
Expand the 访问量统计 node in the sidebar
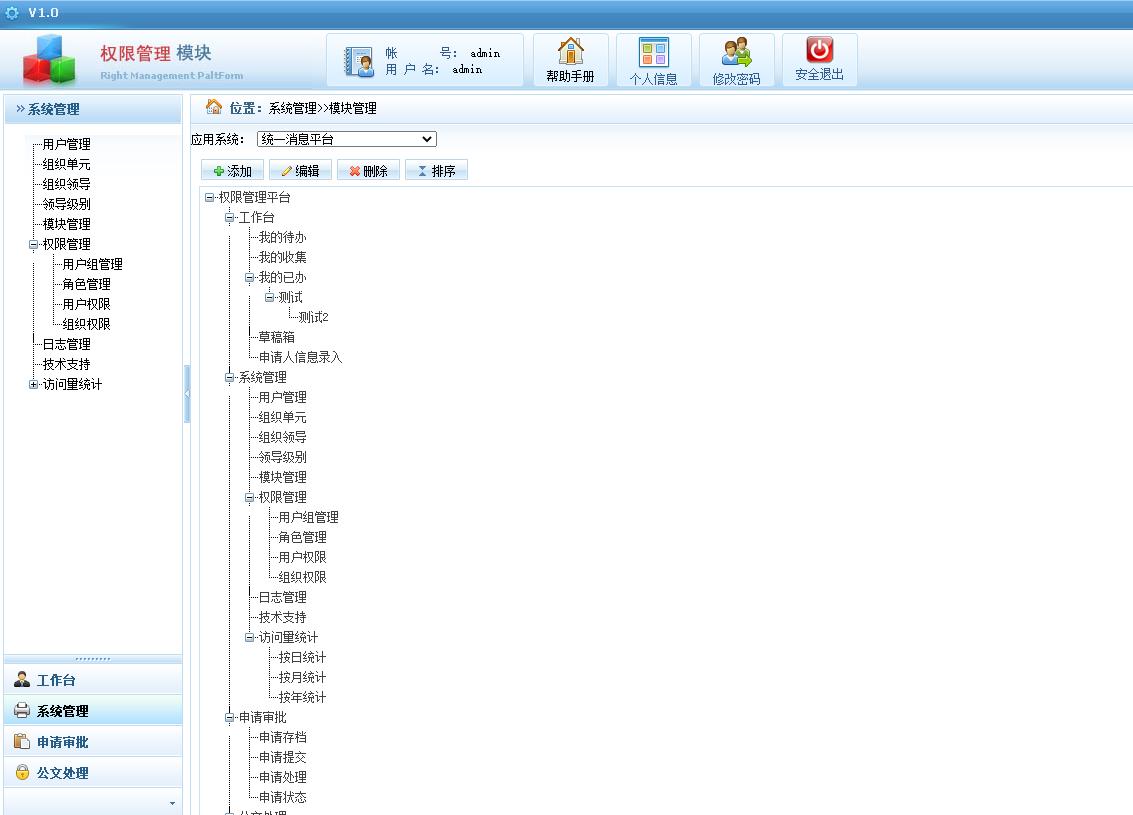(33, 383)
